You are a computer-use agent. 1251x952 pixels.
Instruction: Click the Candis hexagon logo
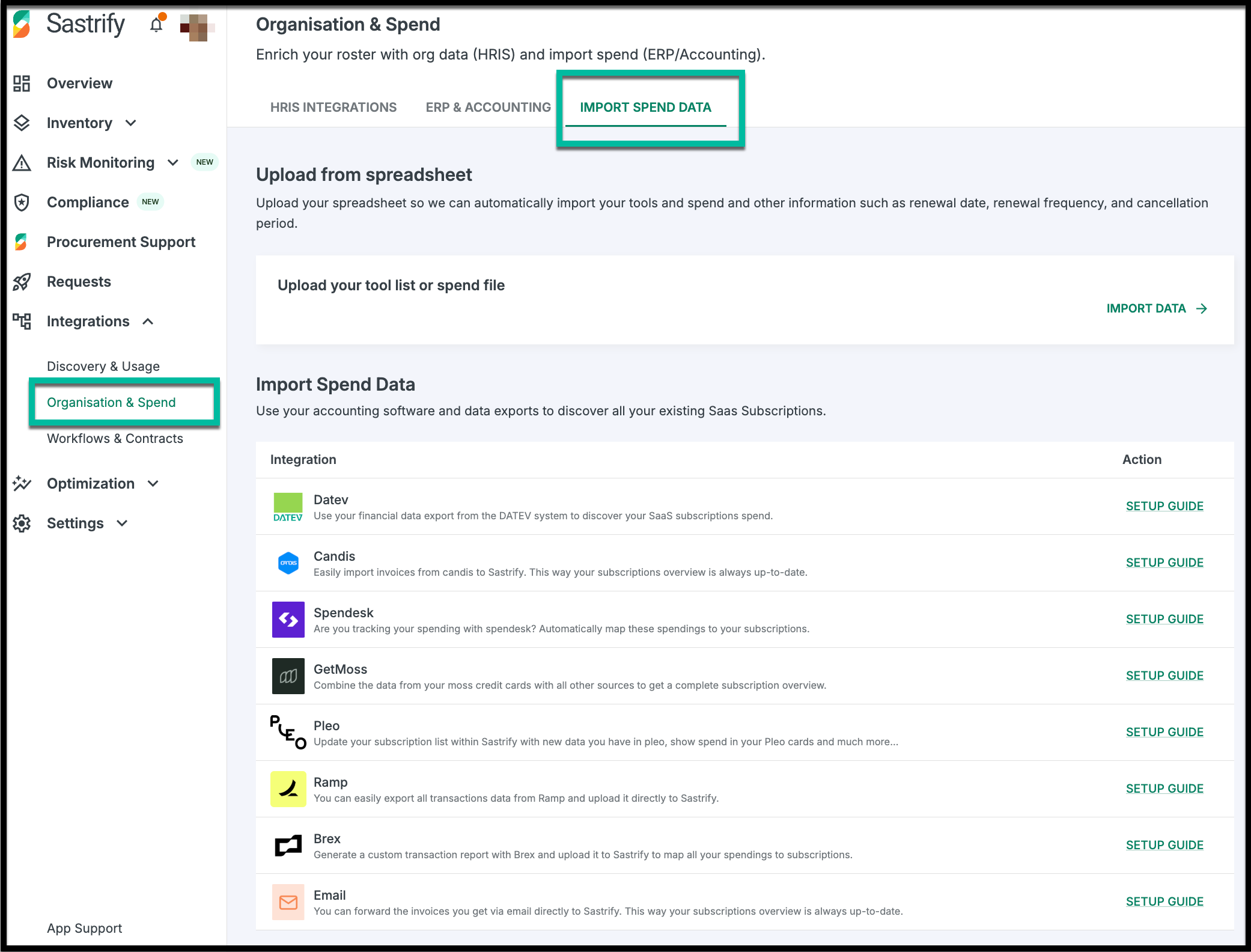point(288,563)
